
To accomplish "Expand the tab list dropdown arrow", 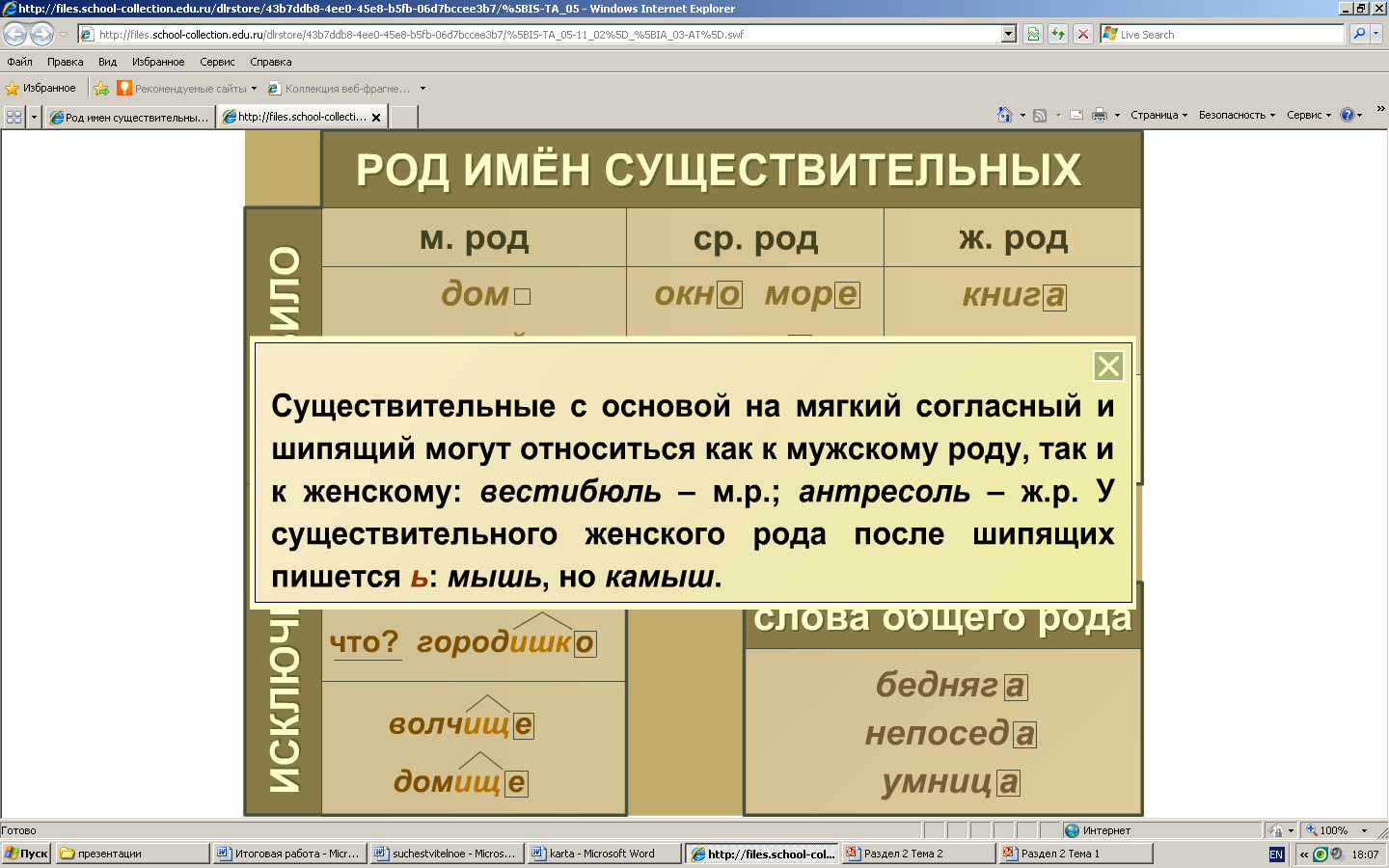I will [34, 117].
